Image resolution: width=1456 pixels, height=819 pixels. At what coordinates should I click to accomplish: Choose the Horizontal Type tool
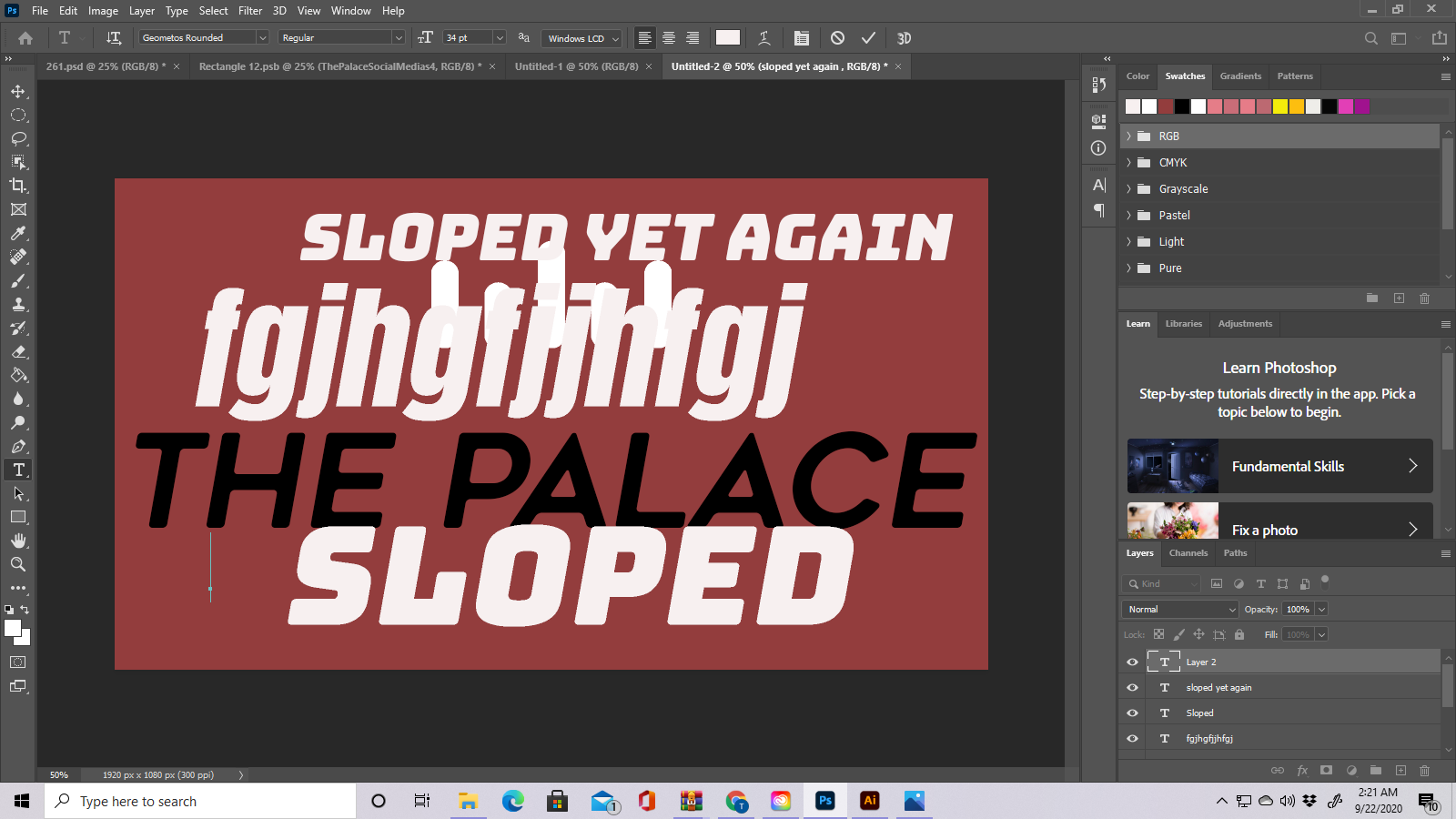(x=18, y=470)
